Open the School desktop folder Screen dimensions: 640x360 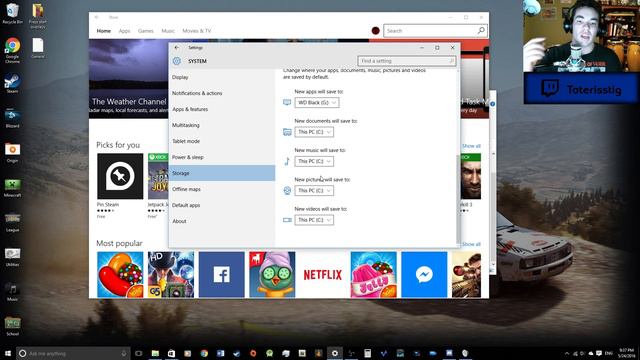(12, 327)
